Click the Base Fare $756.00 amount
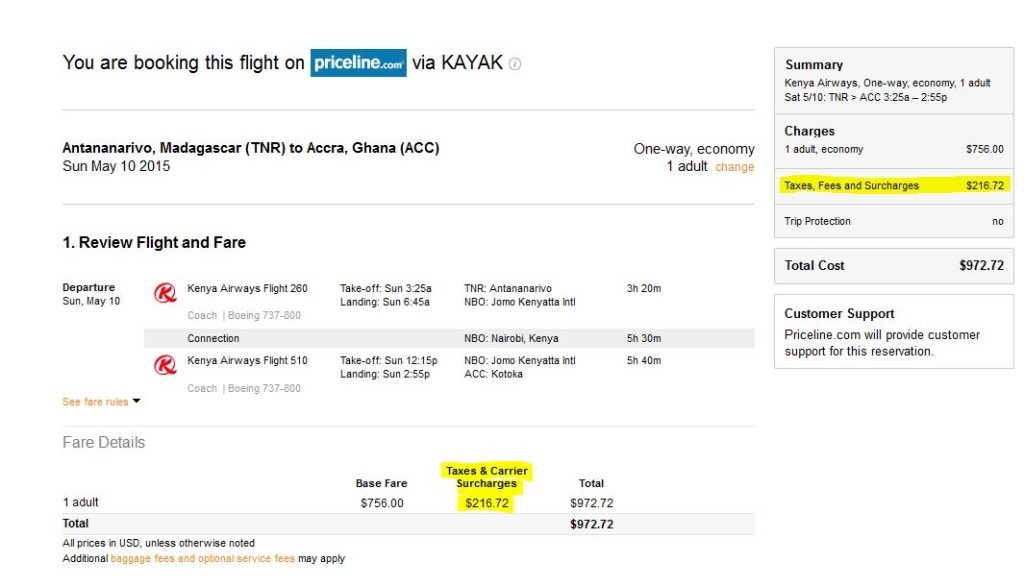 (x=382, y=503)
